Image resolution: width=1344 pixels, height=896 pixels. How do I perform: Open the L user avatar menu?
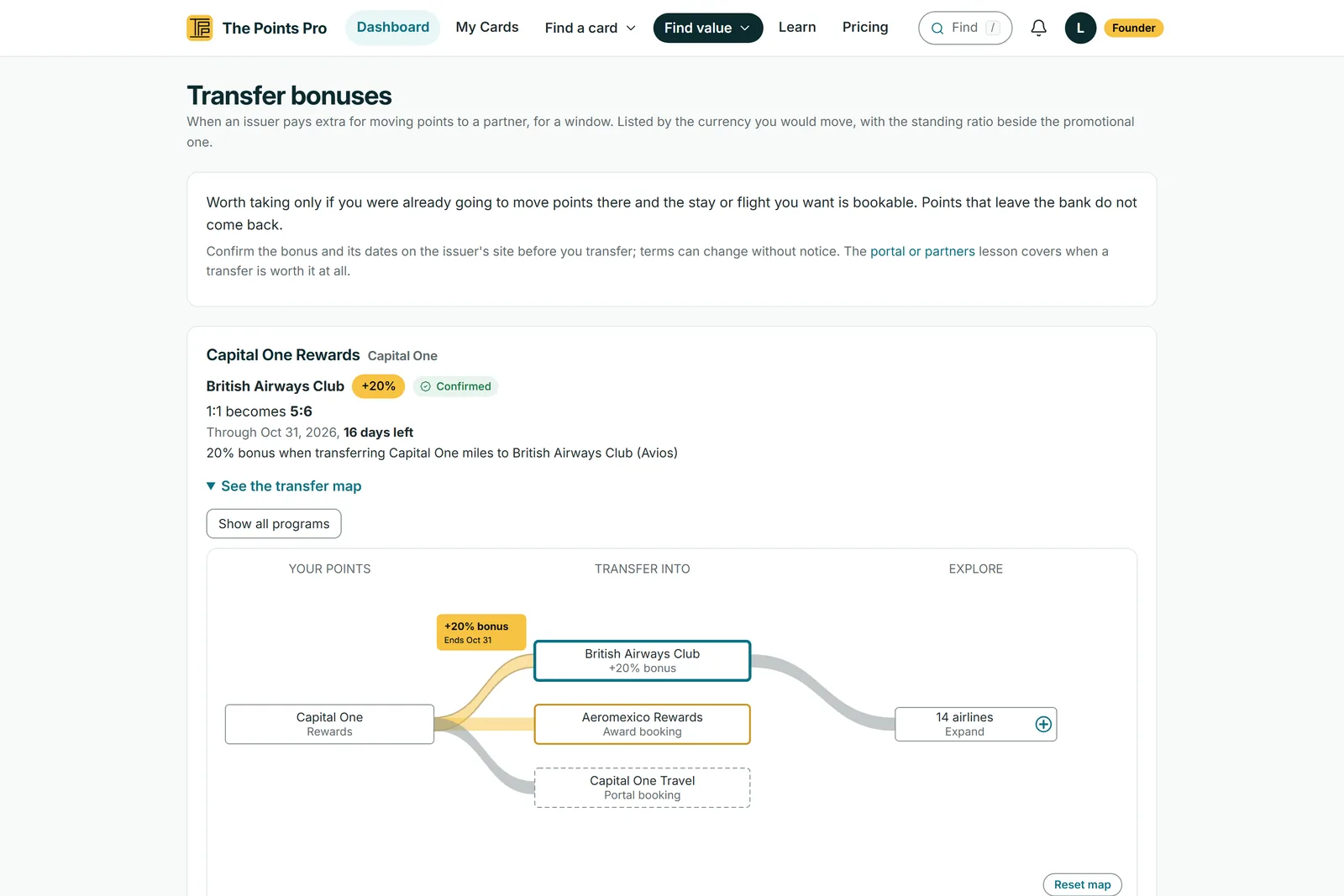[x=1080, y=28]
